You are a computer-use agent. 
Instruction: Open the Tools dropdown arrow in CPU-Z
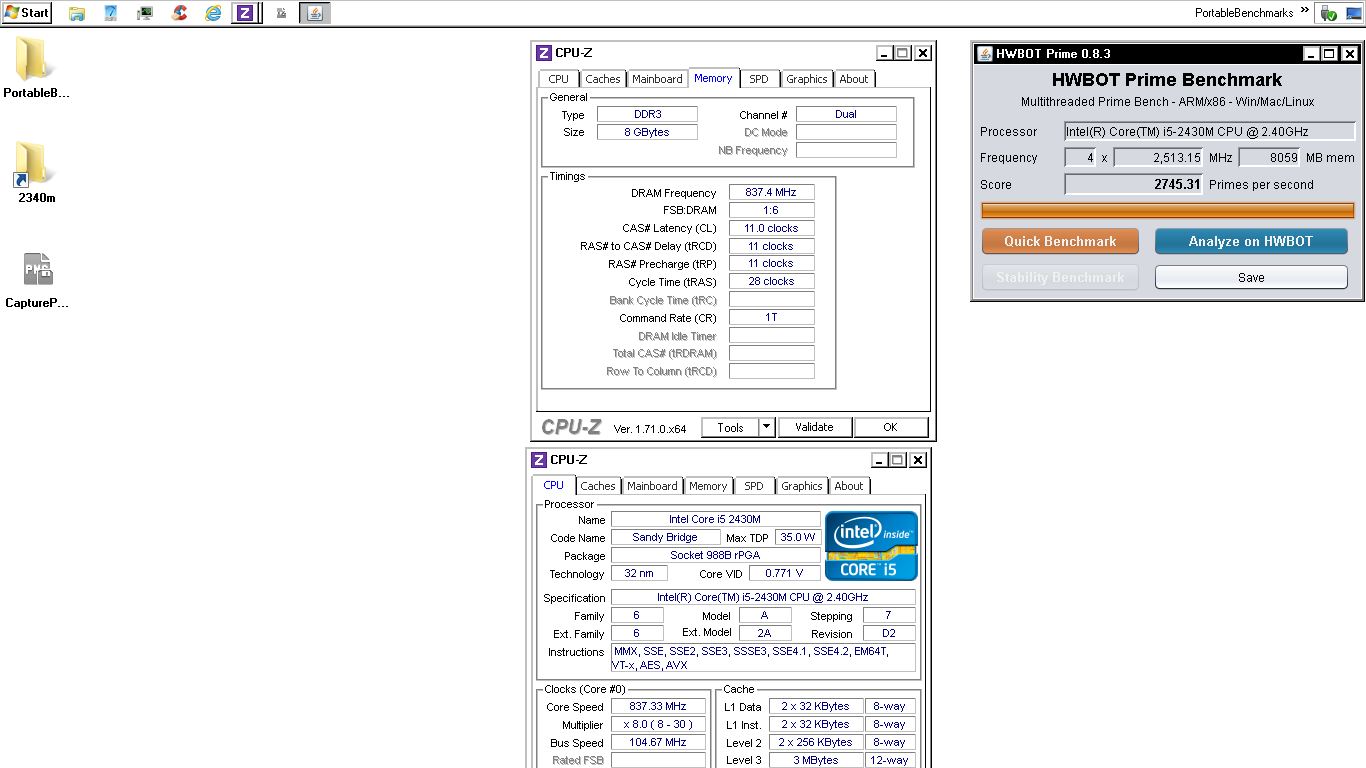pyautogui.click(x=767, y=427)
